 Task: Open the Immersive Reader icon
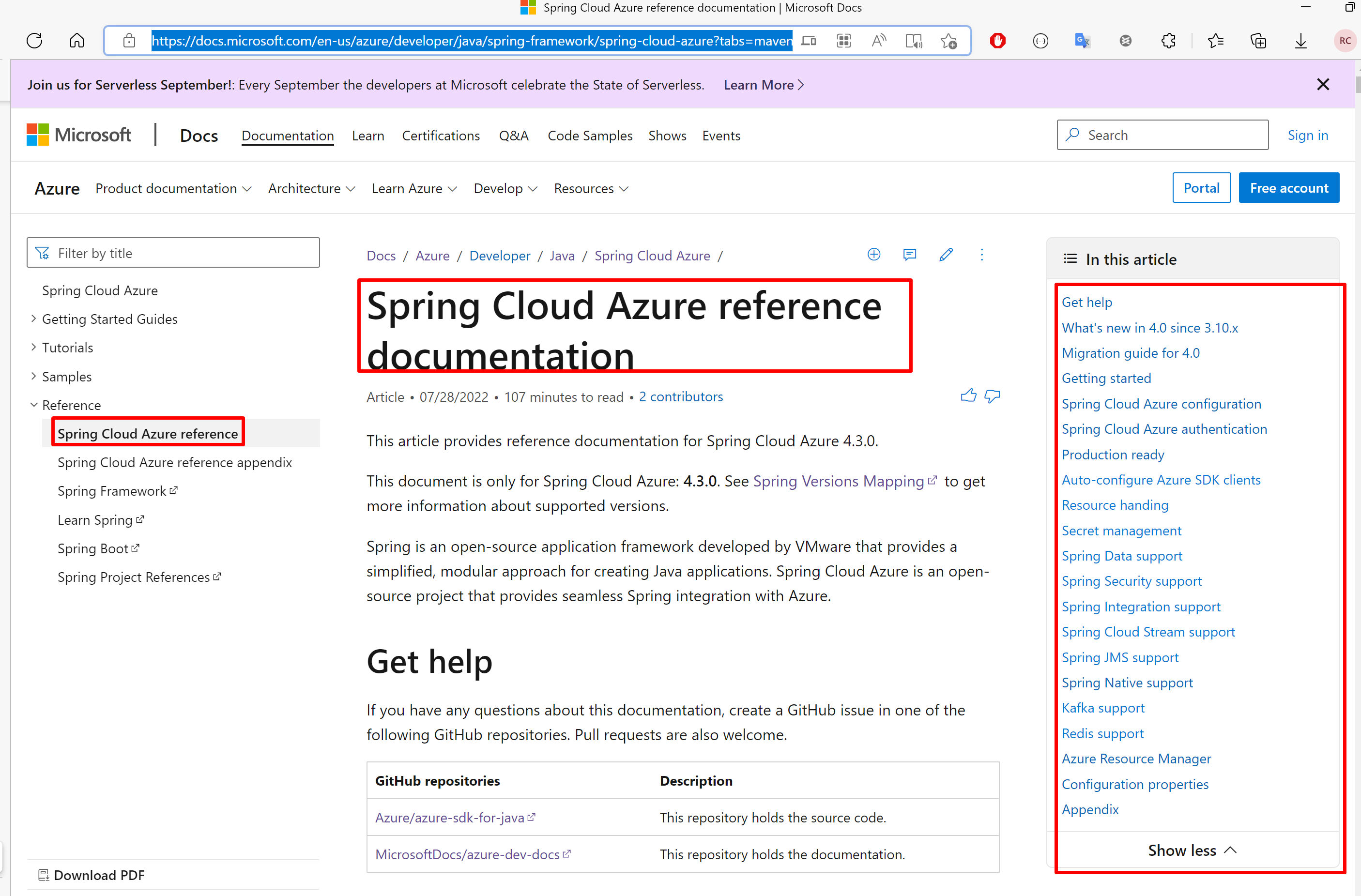(913, 40)
